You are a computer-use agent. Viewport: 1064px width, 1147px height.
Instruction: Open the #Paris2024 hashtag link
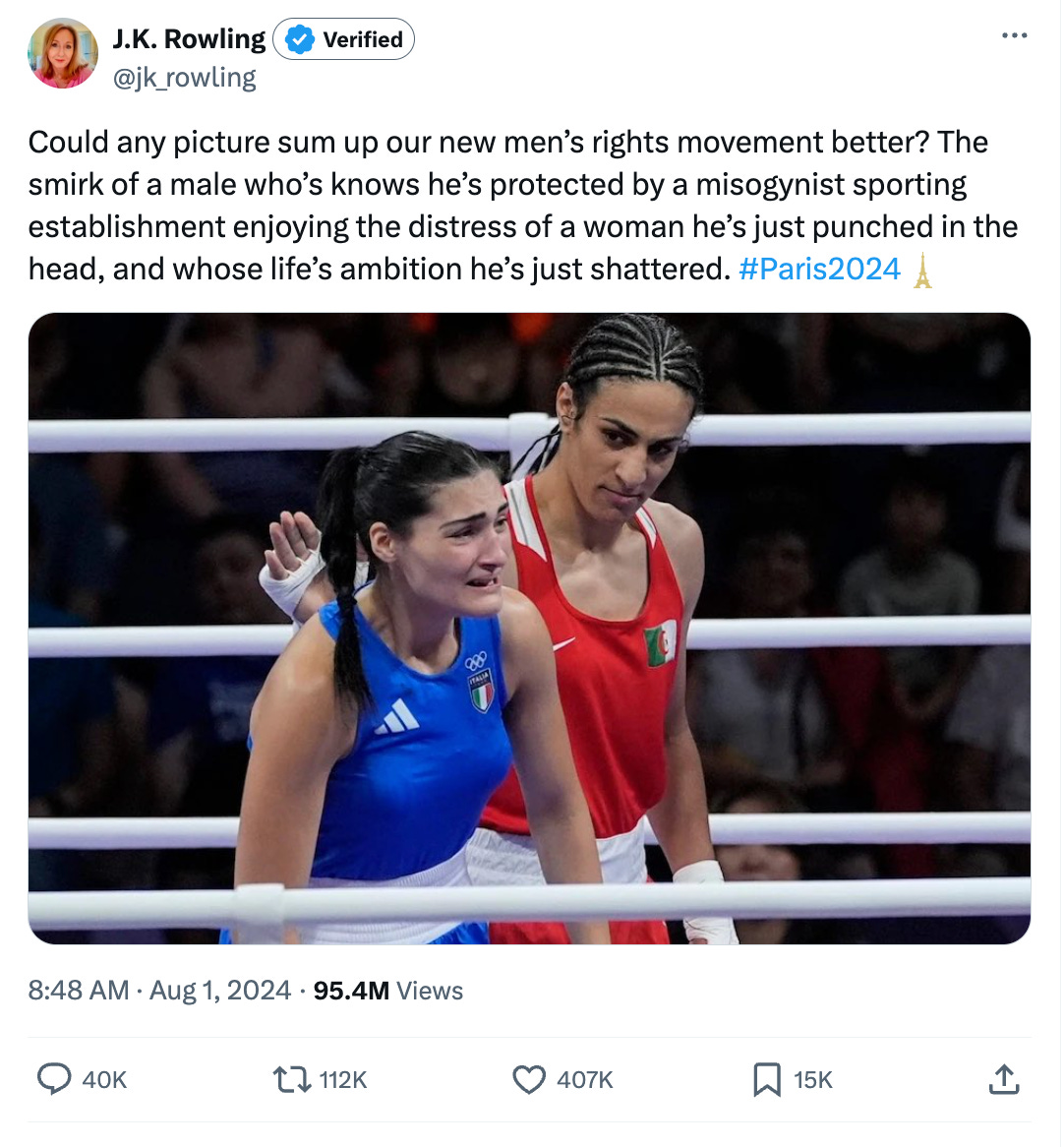pos(820,268)
